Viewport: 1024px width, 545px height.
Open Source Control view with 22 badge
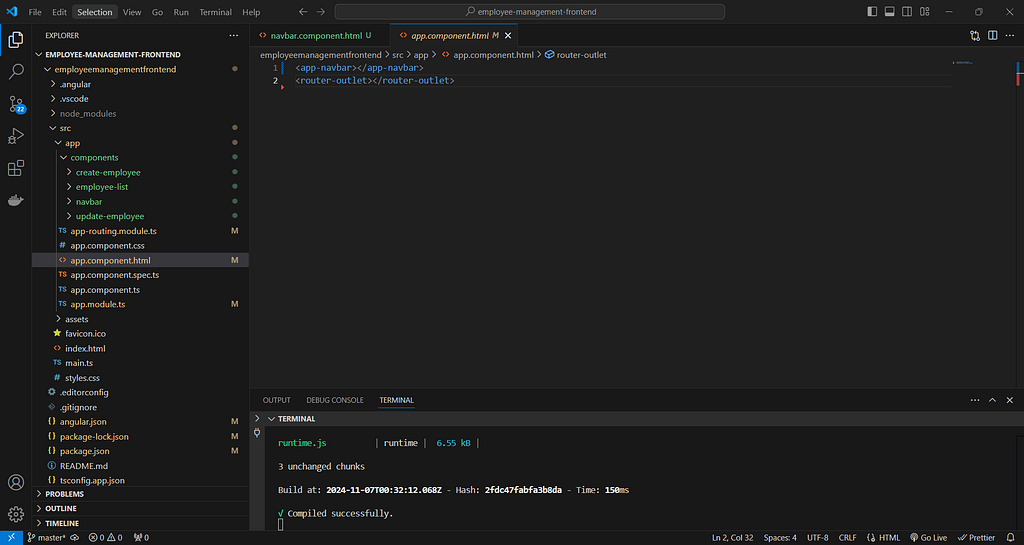pyautogui.click(x=16, y=104)
